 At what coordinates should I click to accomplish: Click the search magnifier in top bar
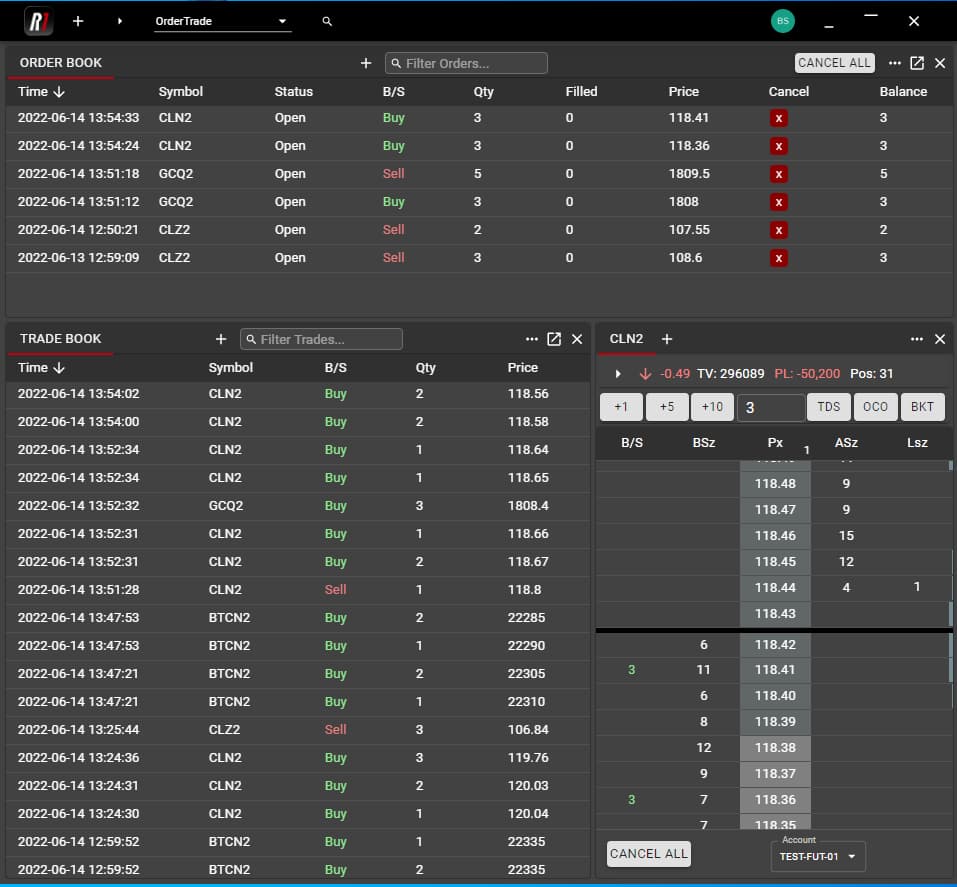pyautogui.click(x=327, y=21)
